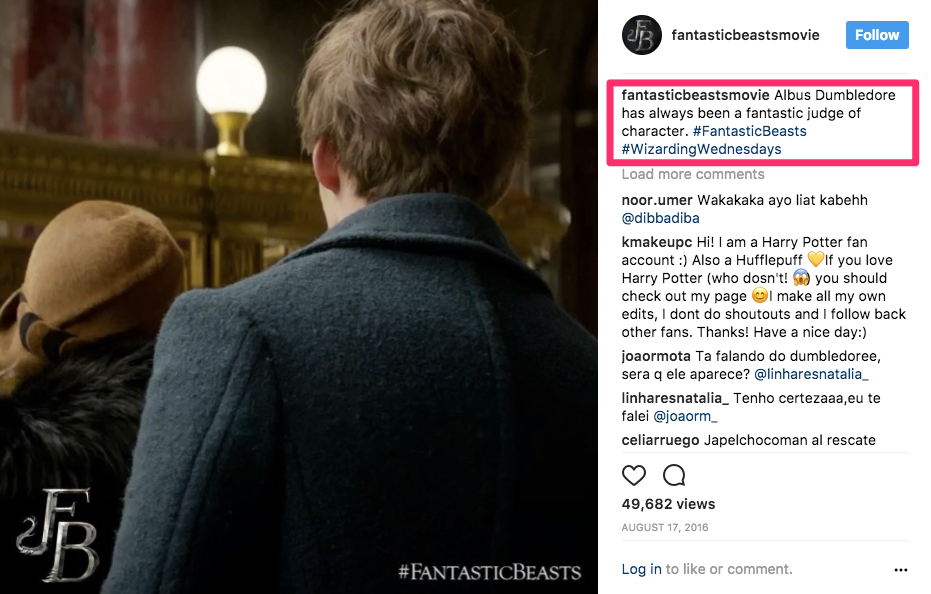This screenshot has width=931, height=594.
Task: Click the fantasticbeastsmovie profile avatar
Action: pyautogui.click(x=642, y=35)
